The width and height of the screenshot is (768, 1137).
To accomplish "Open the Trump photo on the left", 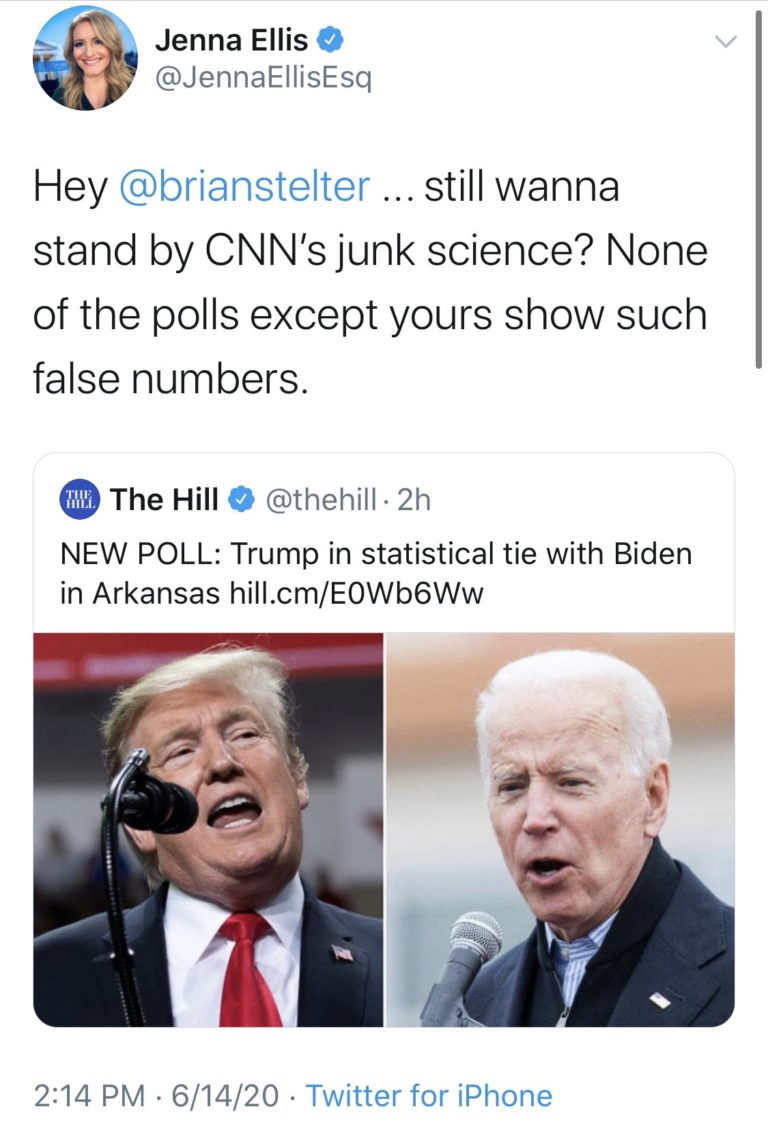I will (208, 829).
